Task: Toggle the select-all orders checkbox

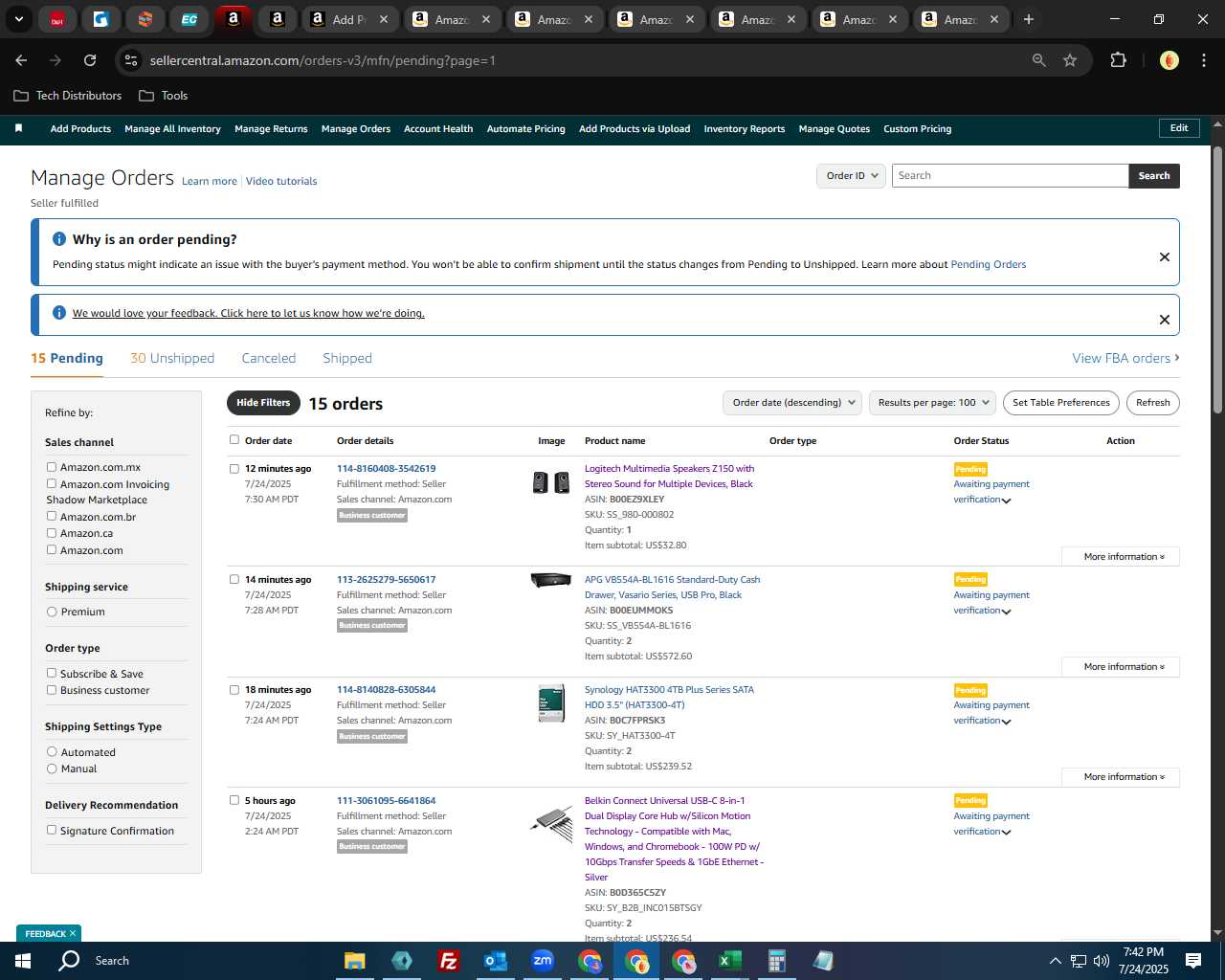Action: 234,440
